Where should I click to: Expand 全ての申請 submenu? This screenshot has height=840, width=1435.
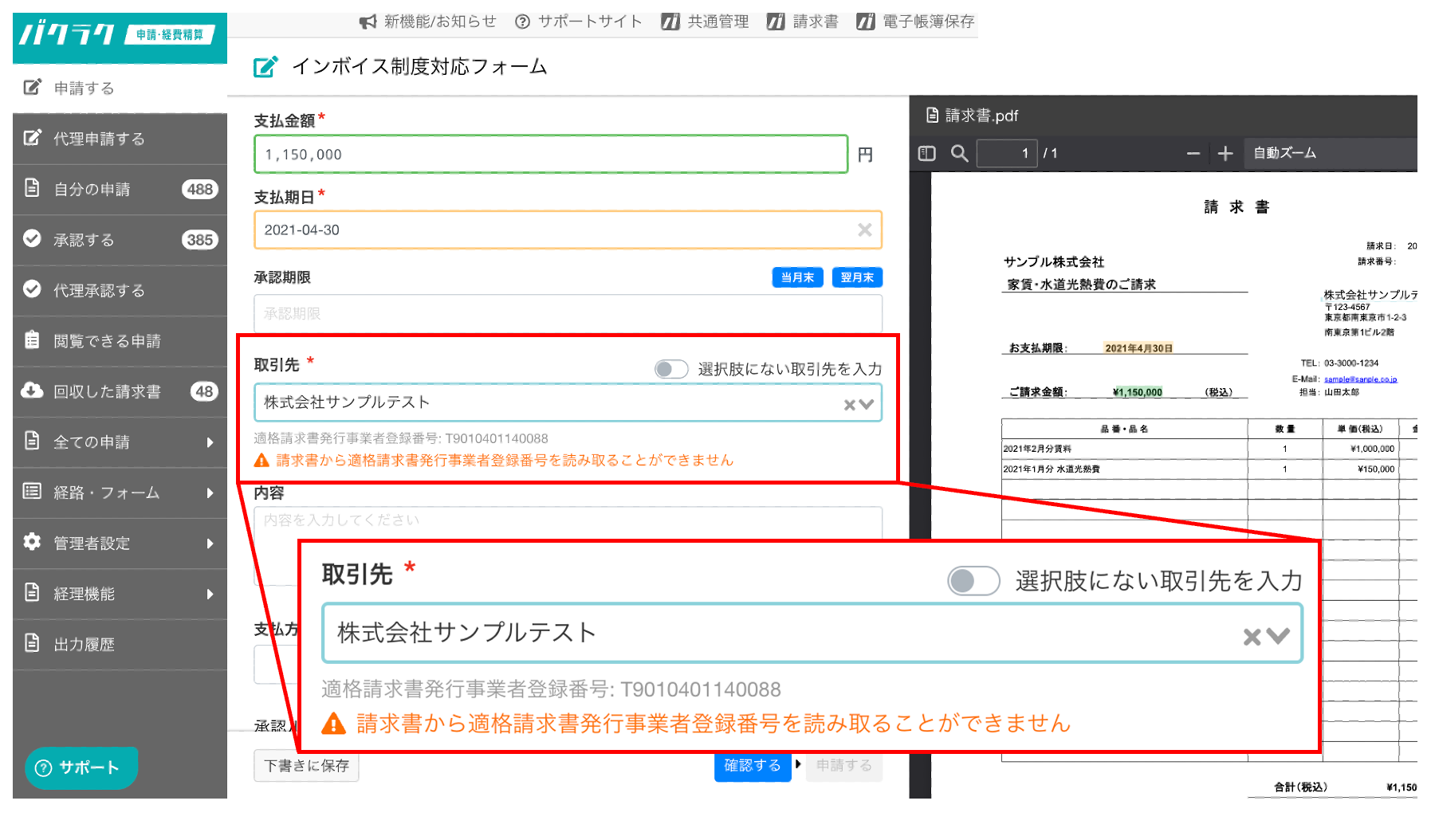pyautogui.click(x=120, y=442)
